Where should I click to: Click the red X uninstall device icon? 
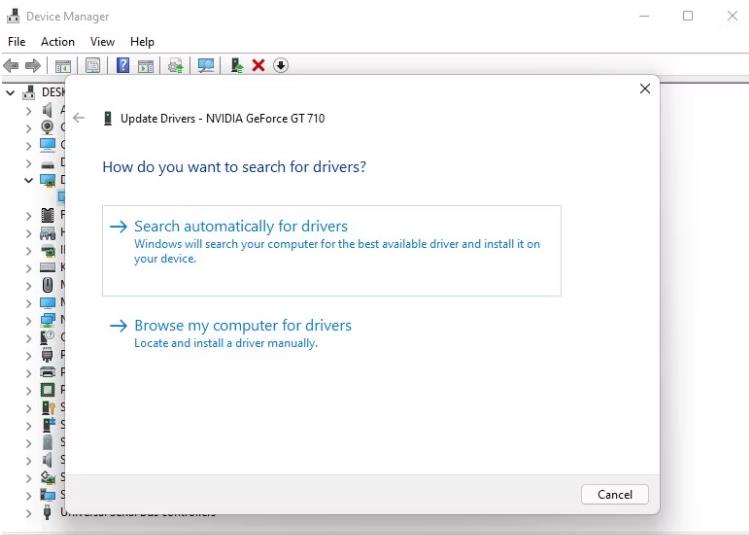point(258,65)
